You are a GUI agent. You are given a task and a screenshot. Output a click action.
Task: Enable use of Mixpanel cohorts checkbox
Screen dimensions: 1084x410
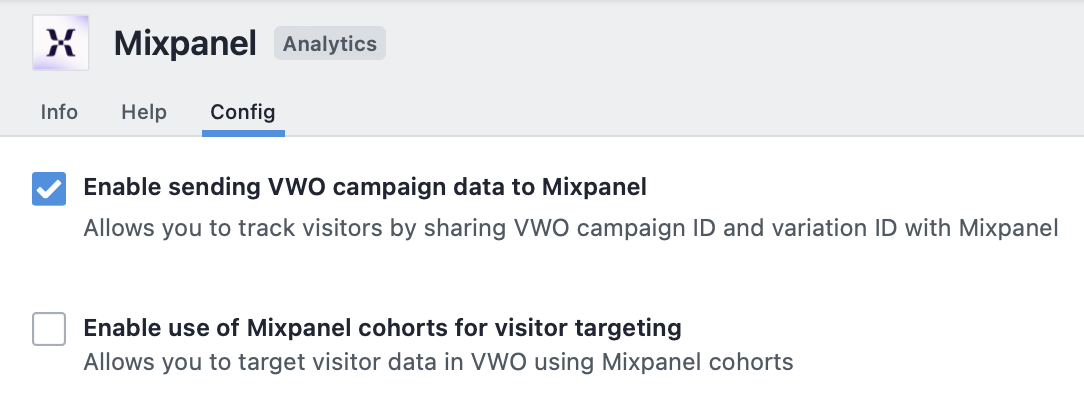coord(49,328)
